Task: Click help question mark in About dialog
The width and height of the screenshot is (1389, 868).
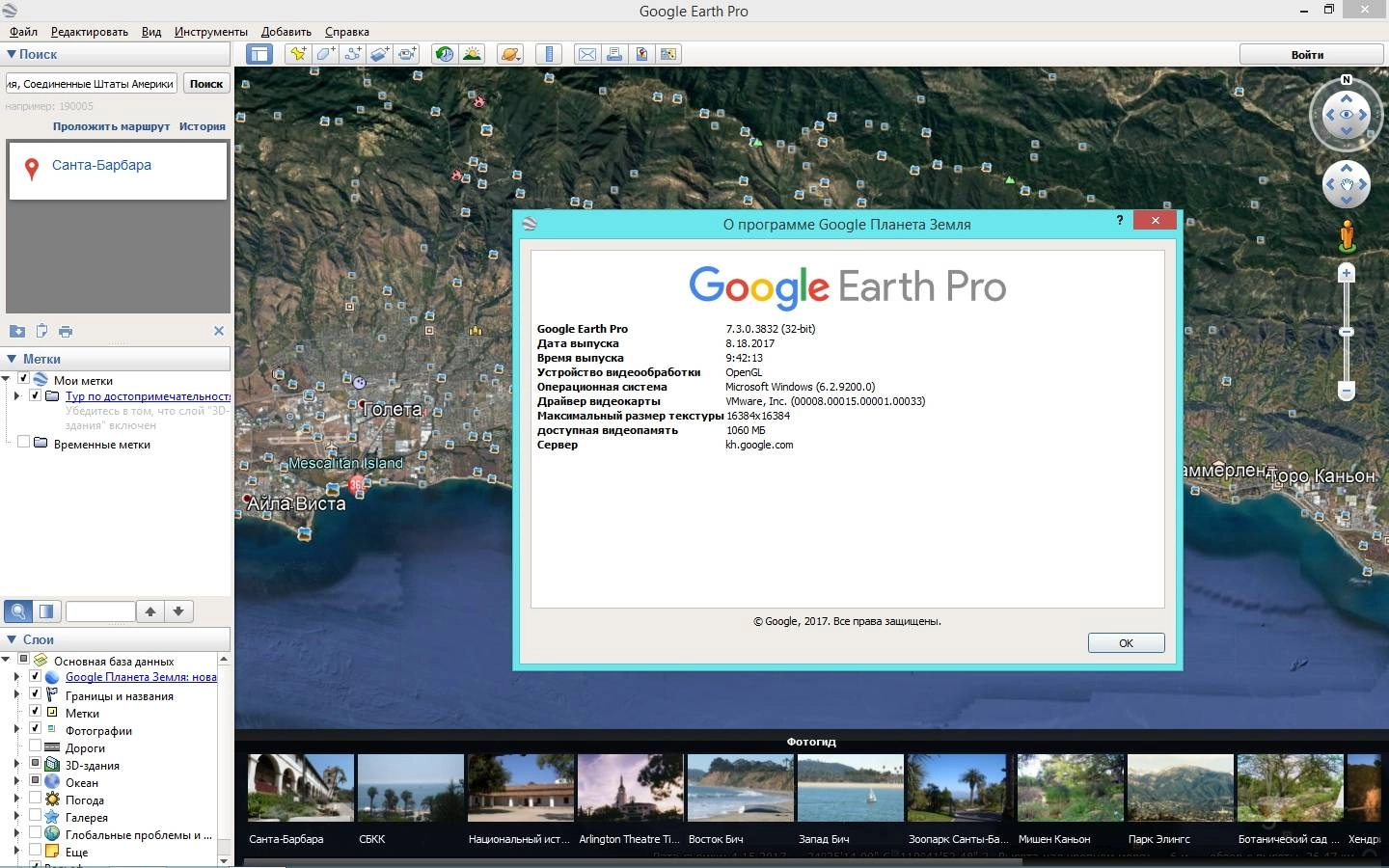Action: point(1120,221)
